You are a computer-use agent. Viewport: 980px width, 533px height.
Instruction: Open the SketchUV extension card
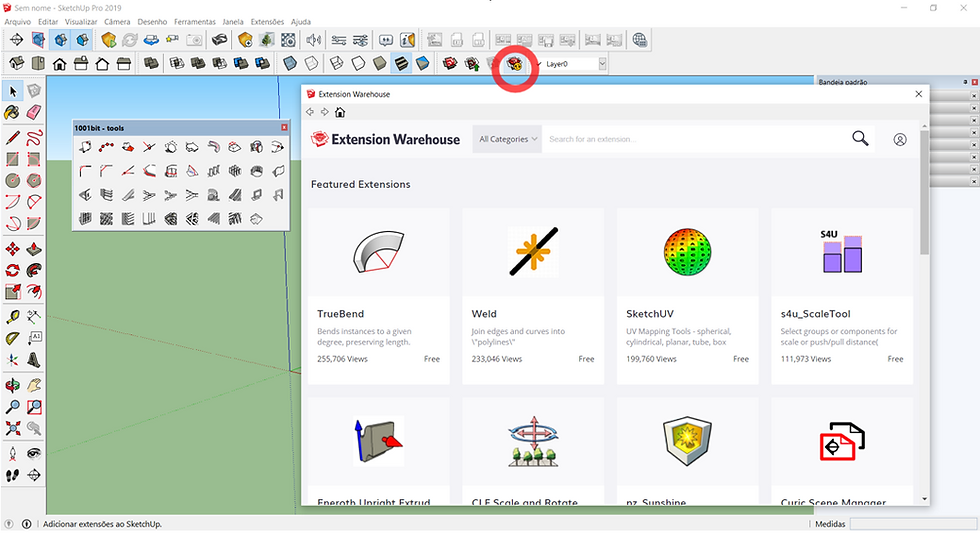click(x=688, y=296)
